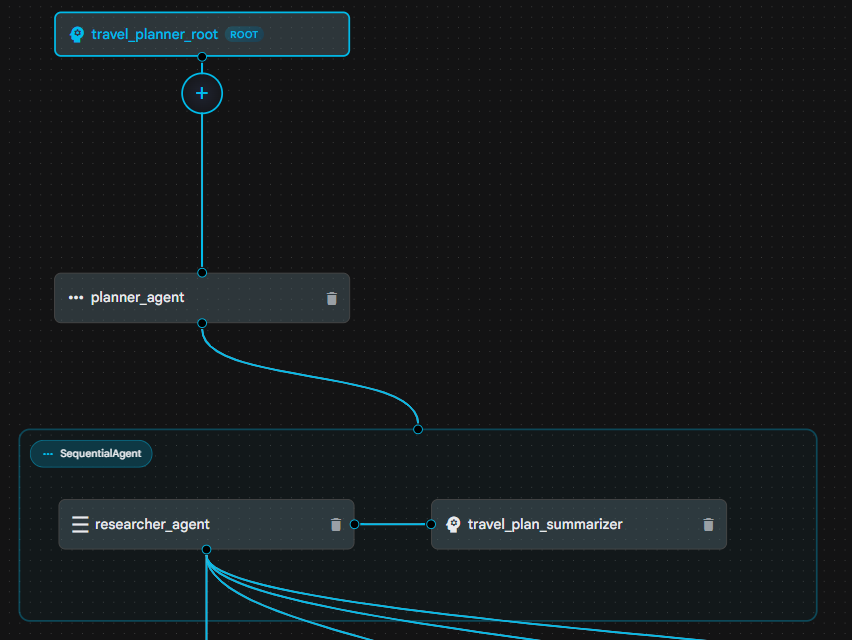Remove travel_plan_summarizer with its trash icon
The height and width of the screenshot is (640, 852).
[709, 524]
